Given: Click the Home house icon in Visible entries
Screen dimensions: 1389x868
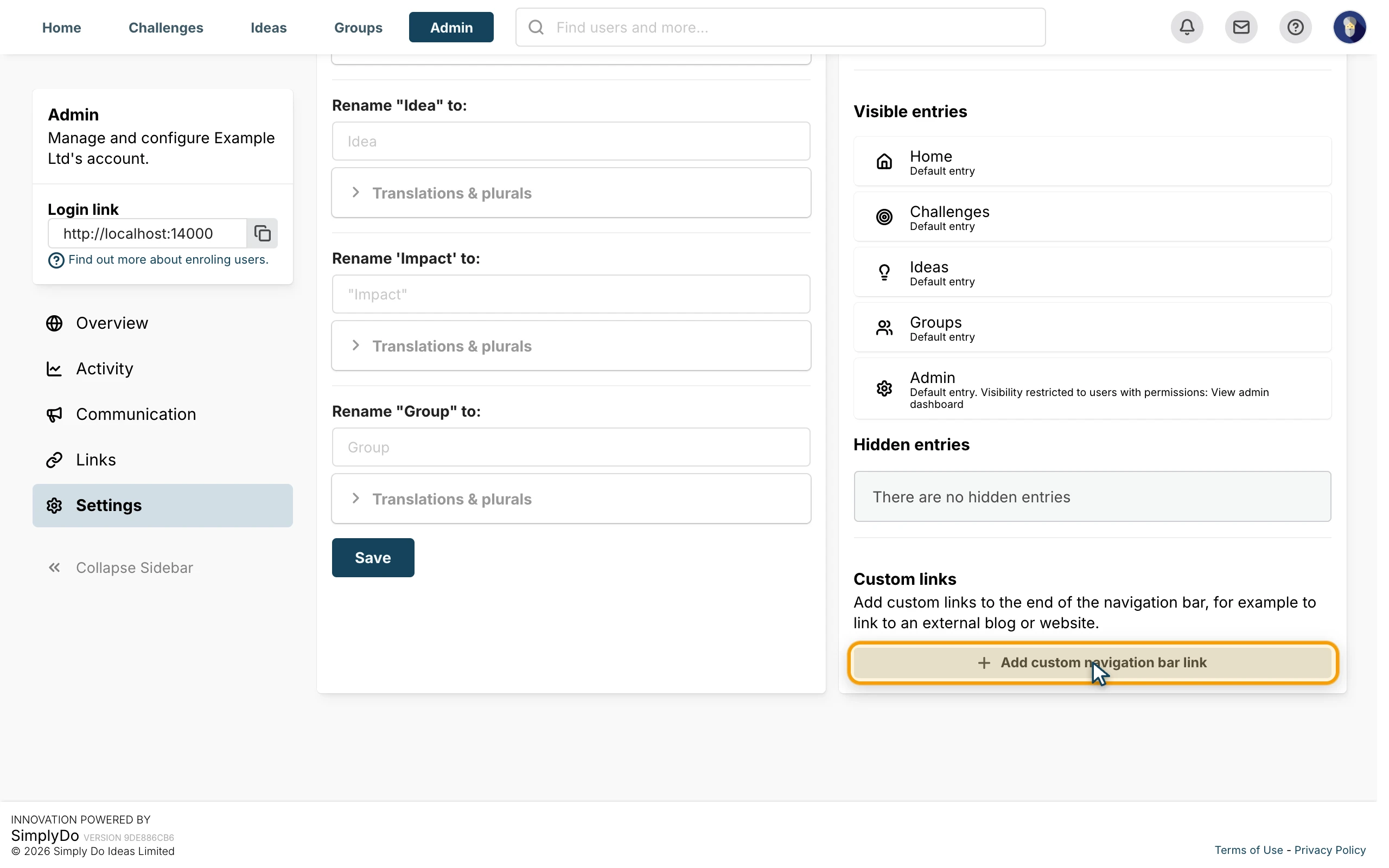Looking at the screenshot, I should (x=884, y=161).
